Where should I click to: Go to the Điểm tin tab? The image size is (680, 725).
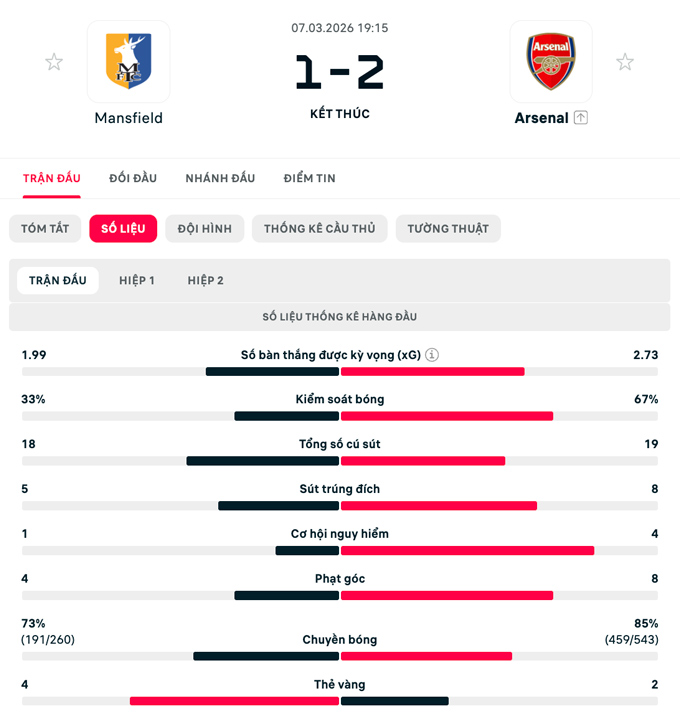309,178
